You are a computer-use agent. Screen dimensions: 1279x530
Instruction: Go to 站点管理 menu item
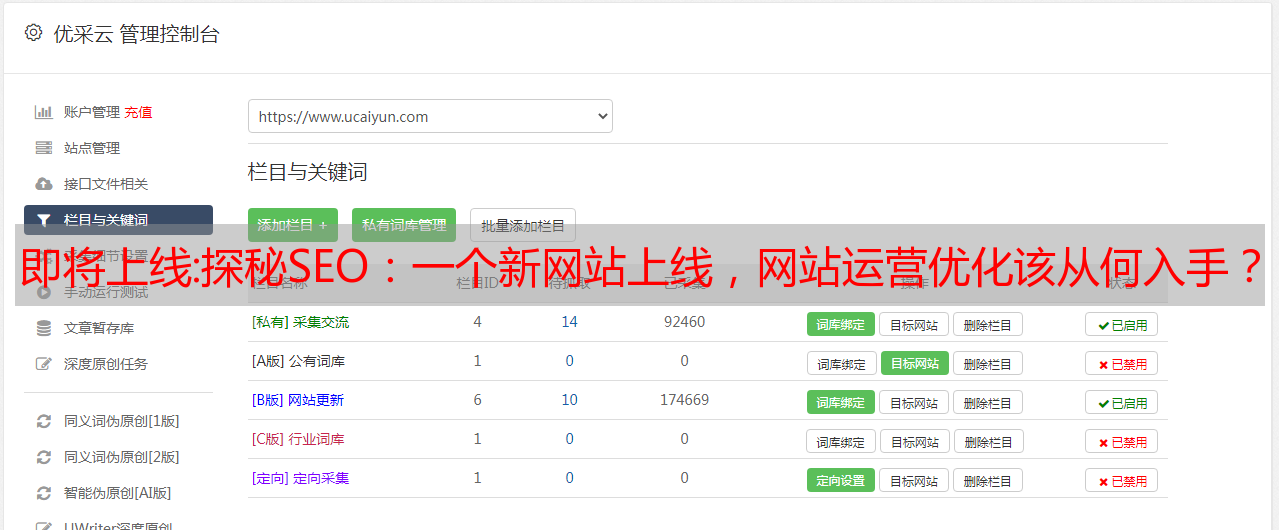point(92,148)
